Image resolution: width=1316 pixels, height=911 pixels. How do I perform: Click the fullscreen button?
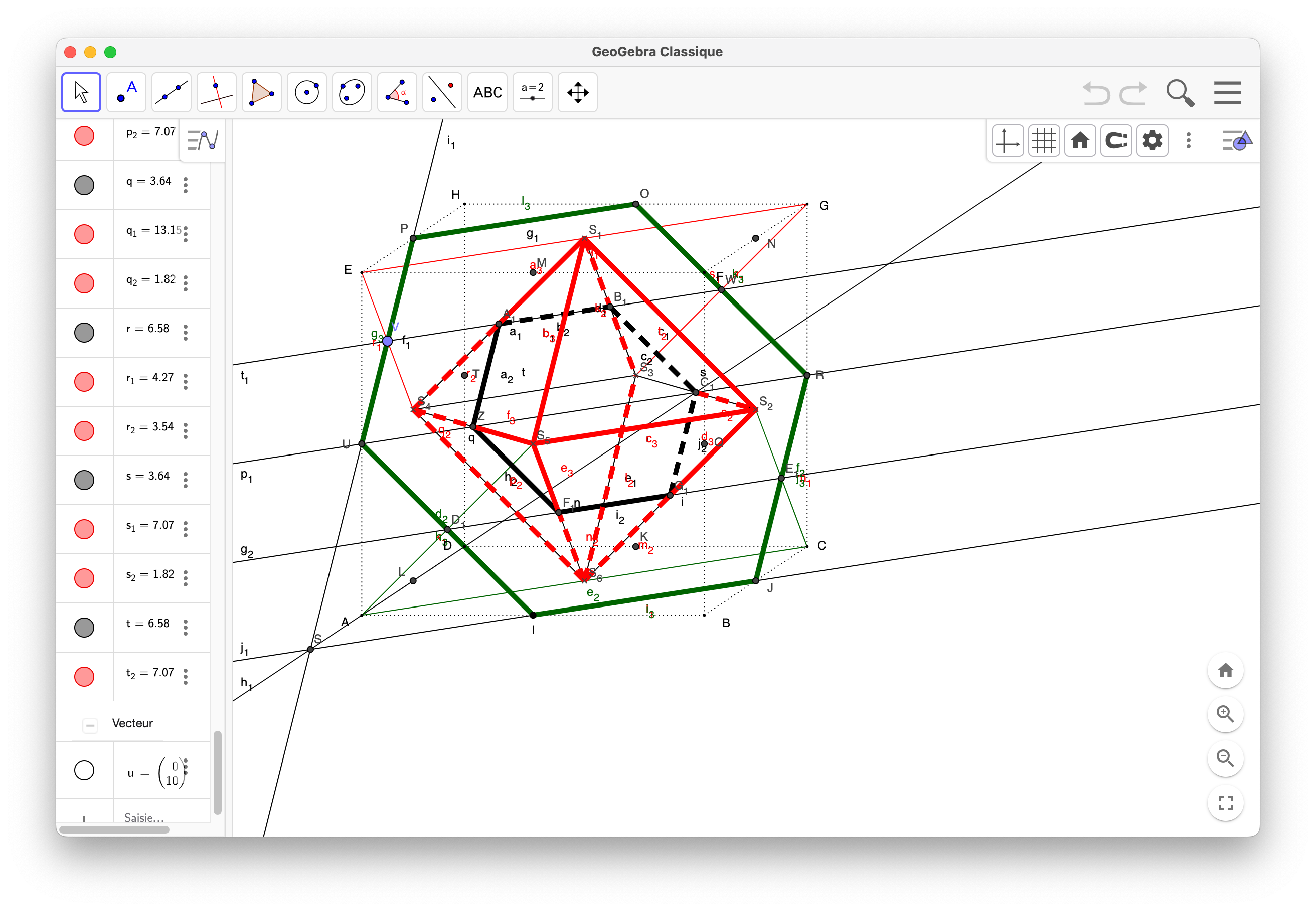(1225, 803)
